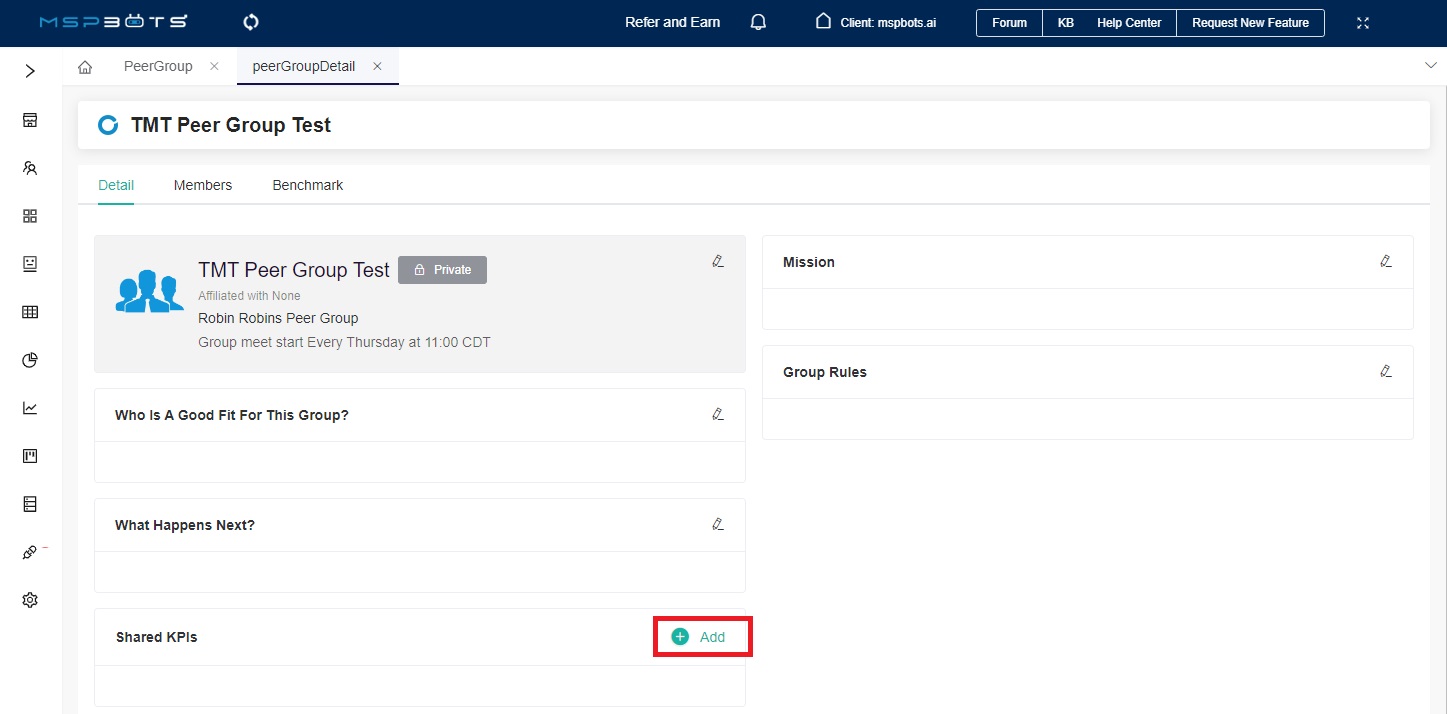Toggle fullscreen mode icon

(1363, 23)
